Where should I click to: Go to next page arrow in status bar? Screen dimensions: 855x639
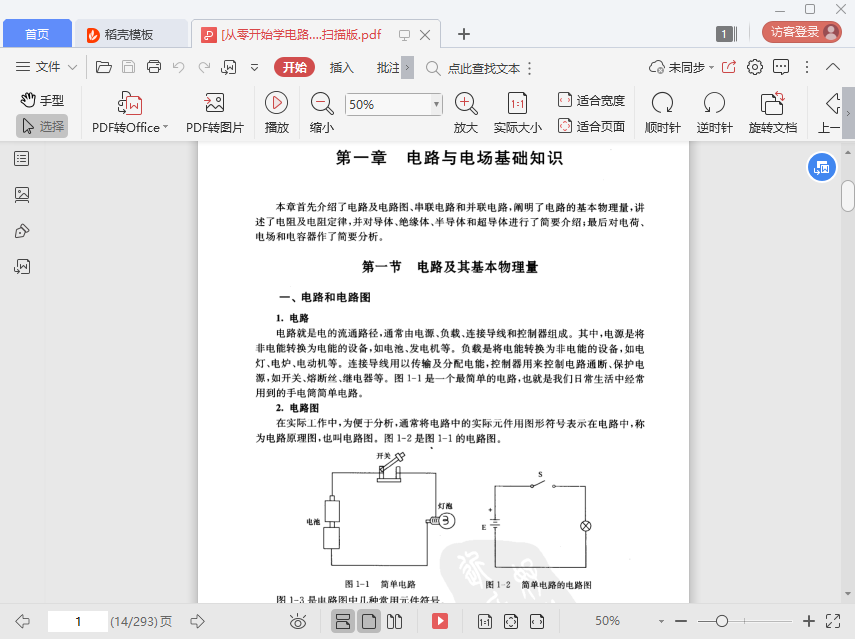pos(197,621)
